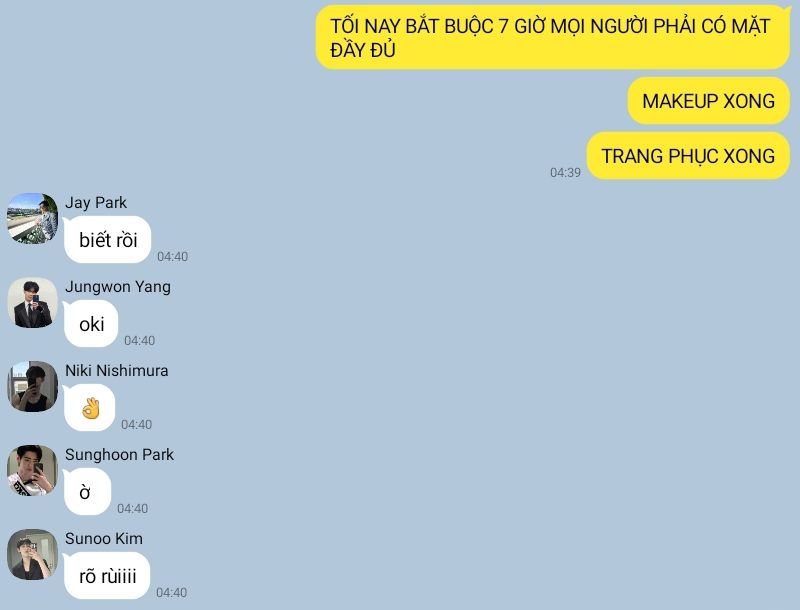
Task: Click the 04:39 timestamp beside sent messages
Action: [x=565, y=172]
